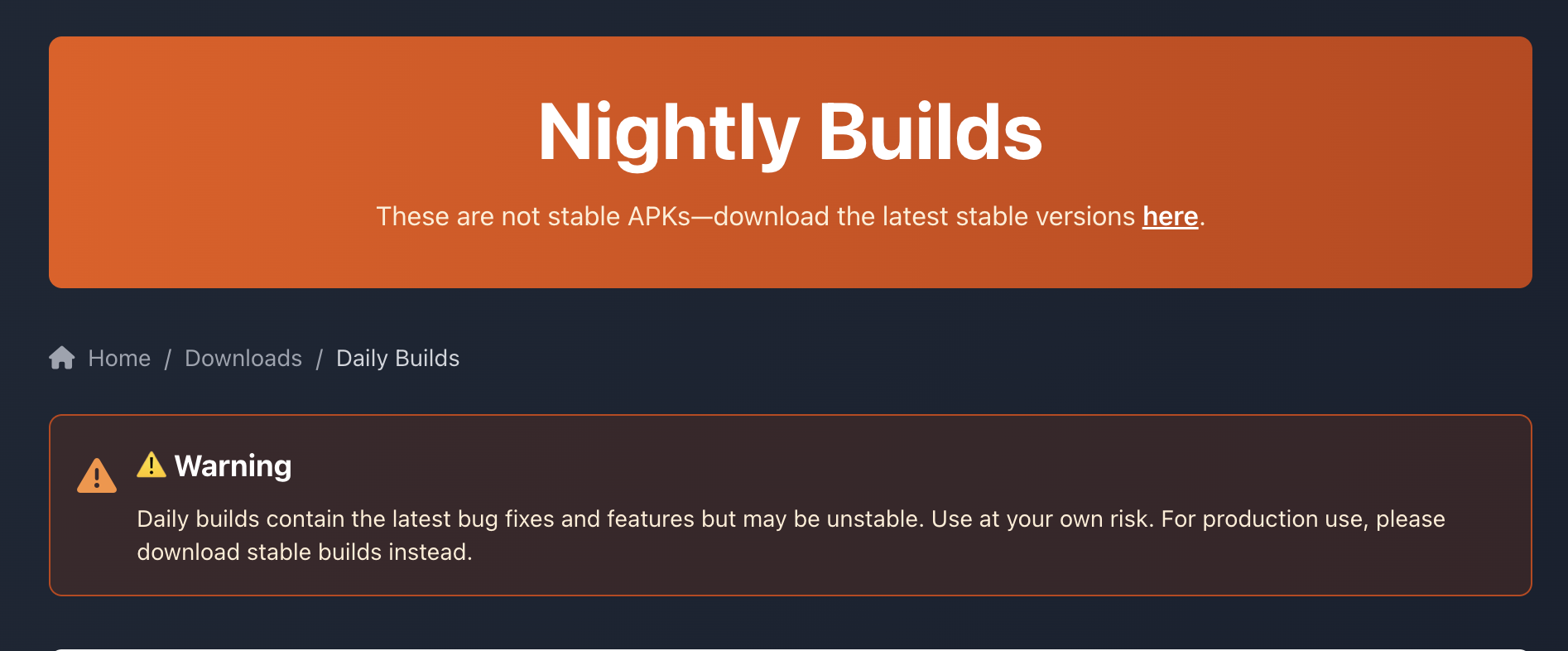Click the Warning heading in the alert
The width and height of the screenshot is (1568, 651).
pyautogui.click(x=233, y=465)
